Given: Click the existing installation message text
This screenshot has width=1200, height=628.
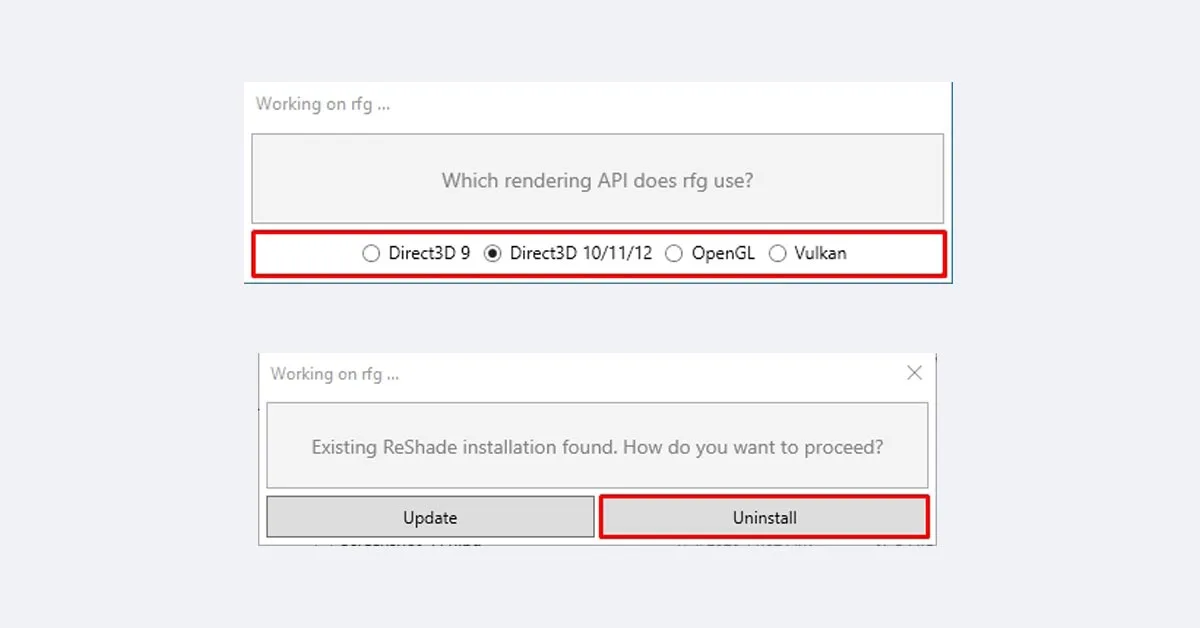Looking at the screenshot, I should (x=597, y=447).
